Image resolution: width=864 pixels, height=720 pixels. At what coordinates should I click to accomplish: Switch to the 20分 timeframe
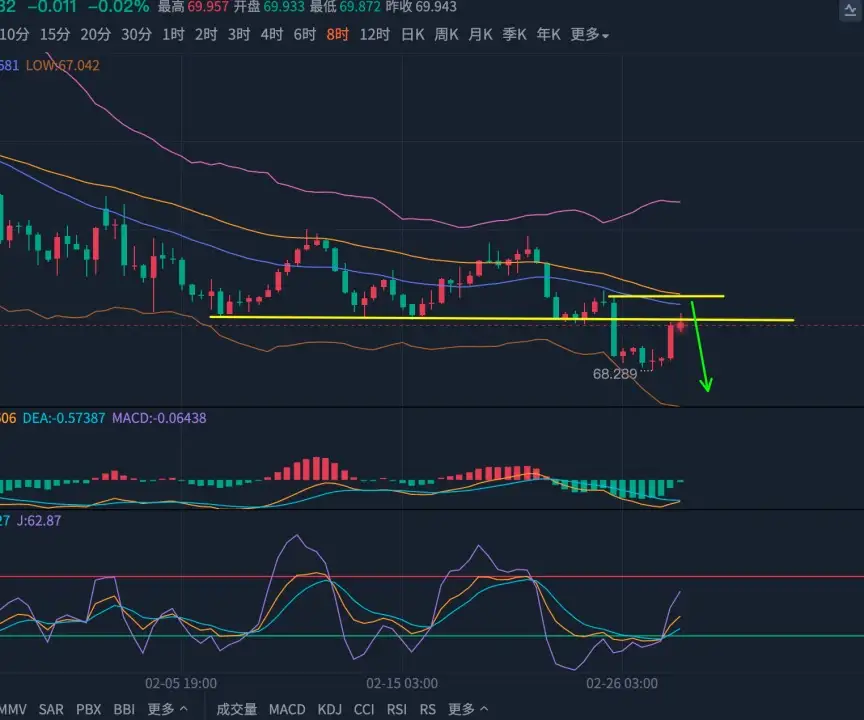pos(96,35)
